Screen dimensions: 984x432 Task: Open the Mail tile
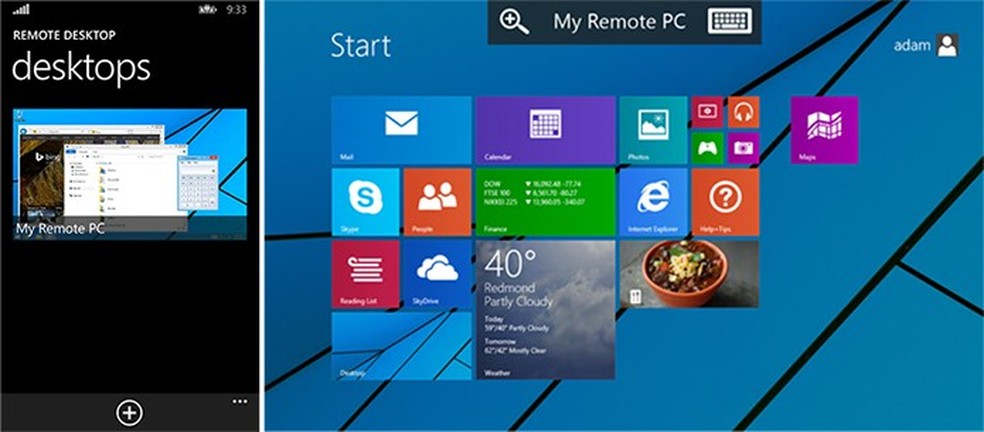click(401, 130)
